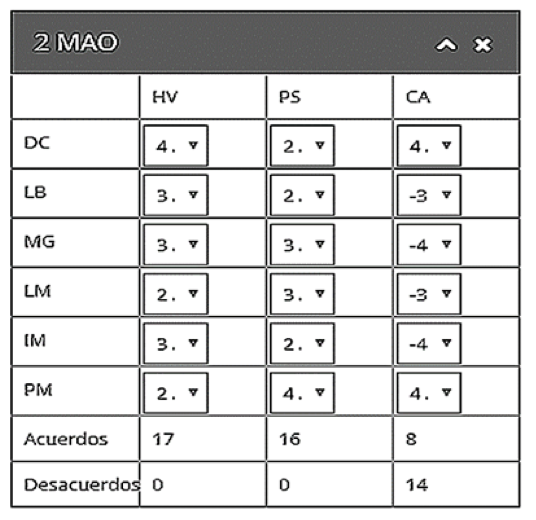Select the Desacuerdos value 14 under CA

point(417,485)
